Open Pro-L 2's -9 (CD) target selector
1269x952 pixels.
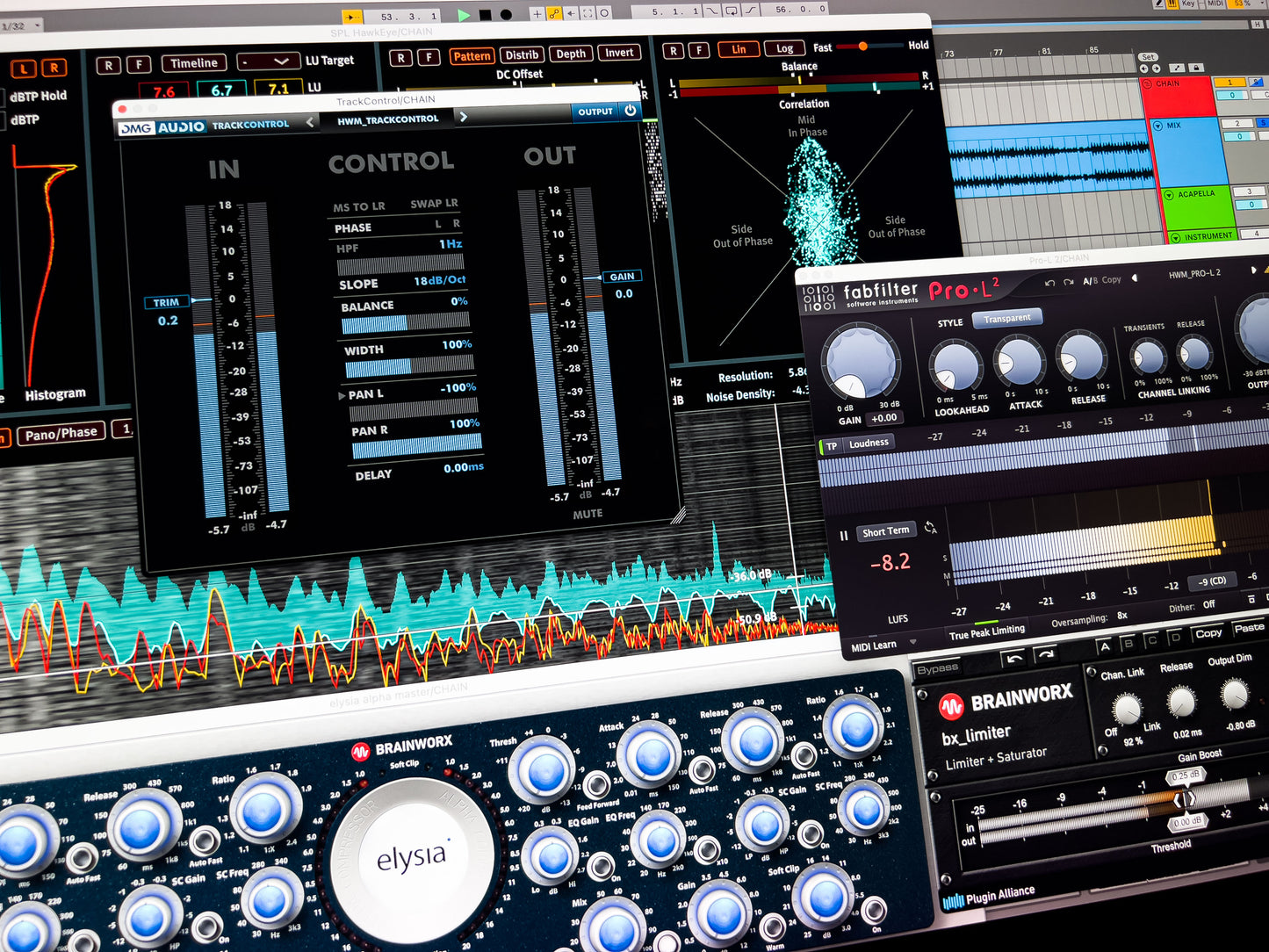pyautogui.click(x=1212, y=581)
